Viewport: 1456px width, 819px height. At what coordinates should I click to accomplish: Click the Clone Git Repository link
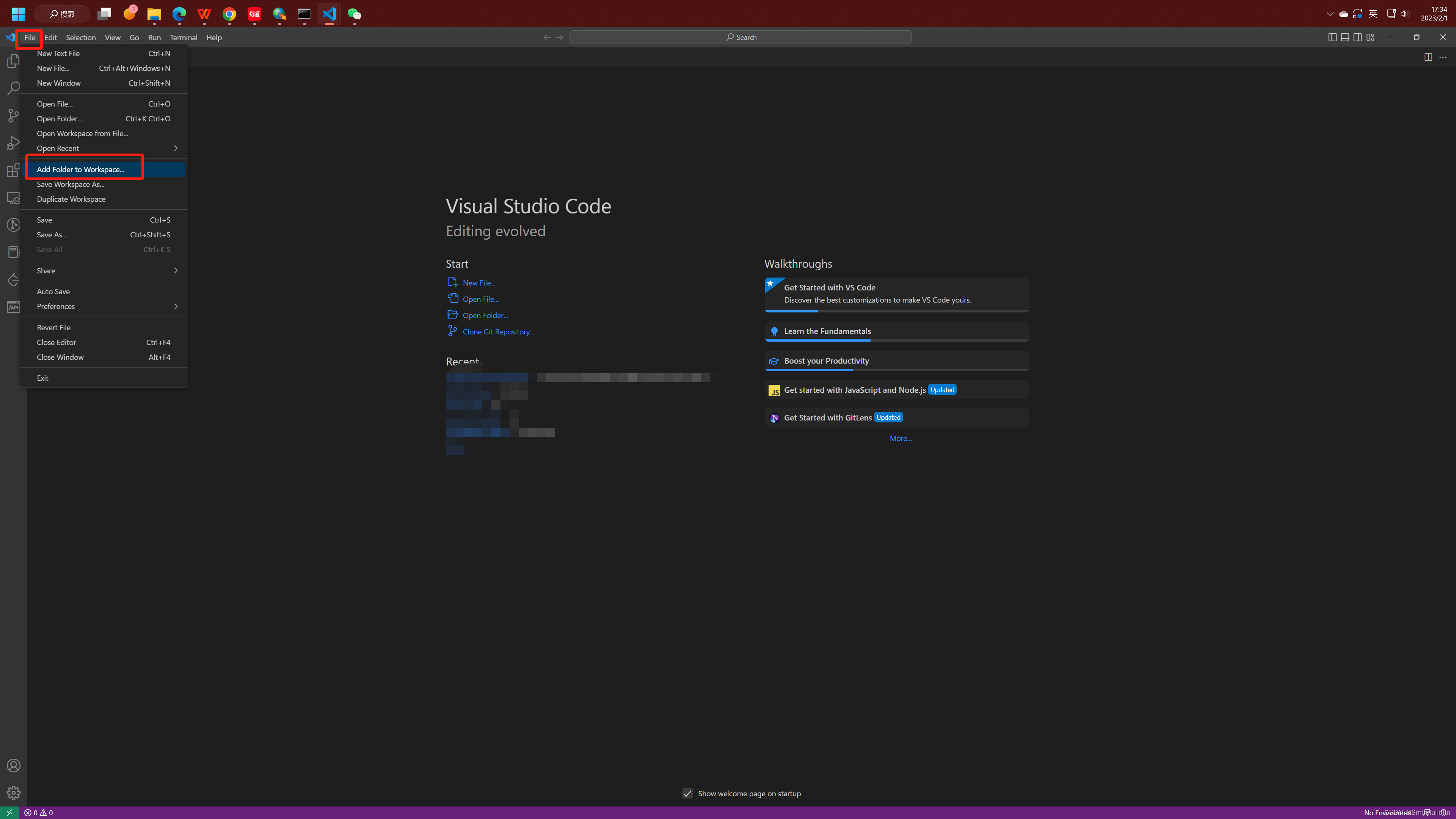pyautogui.click(x=498, y=331)
